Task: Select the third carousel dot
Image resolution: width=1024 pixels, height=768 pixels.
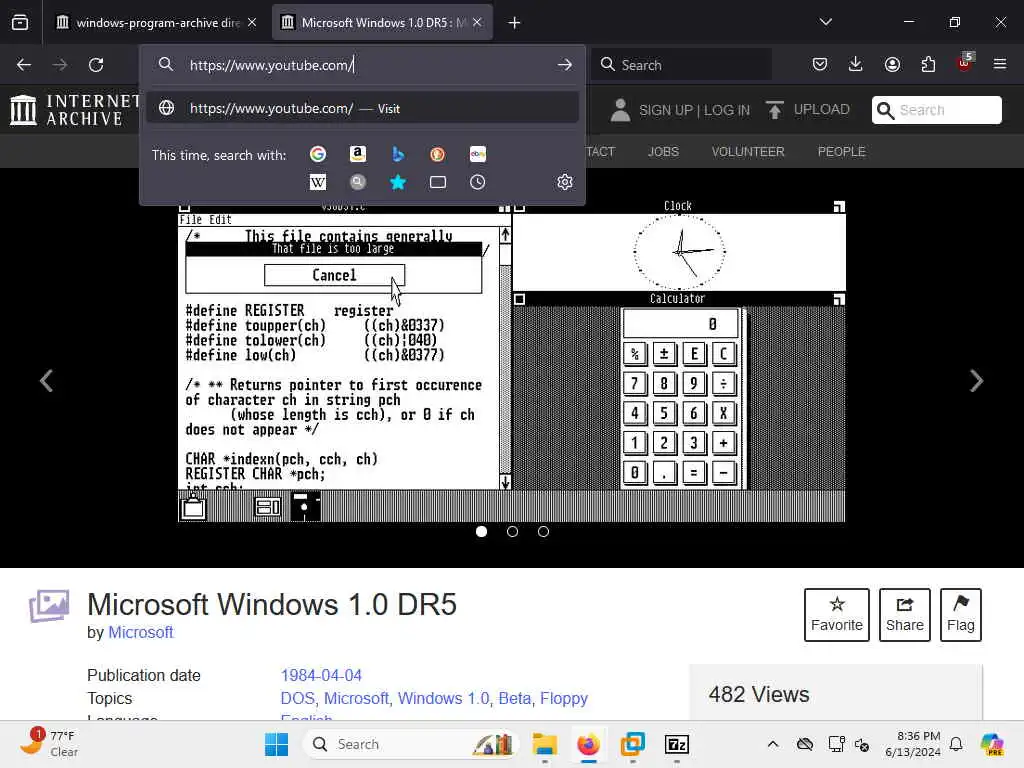Action: [543, 532]
